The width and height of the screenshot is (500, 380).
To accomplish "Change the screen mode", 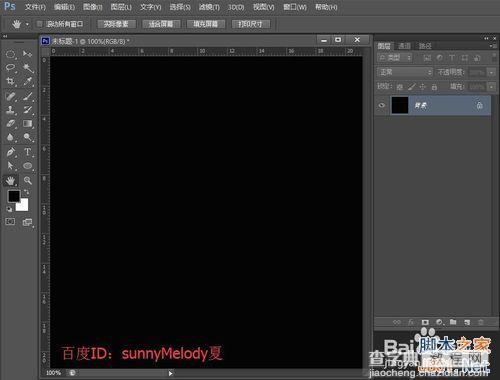I will pos(28,222).
